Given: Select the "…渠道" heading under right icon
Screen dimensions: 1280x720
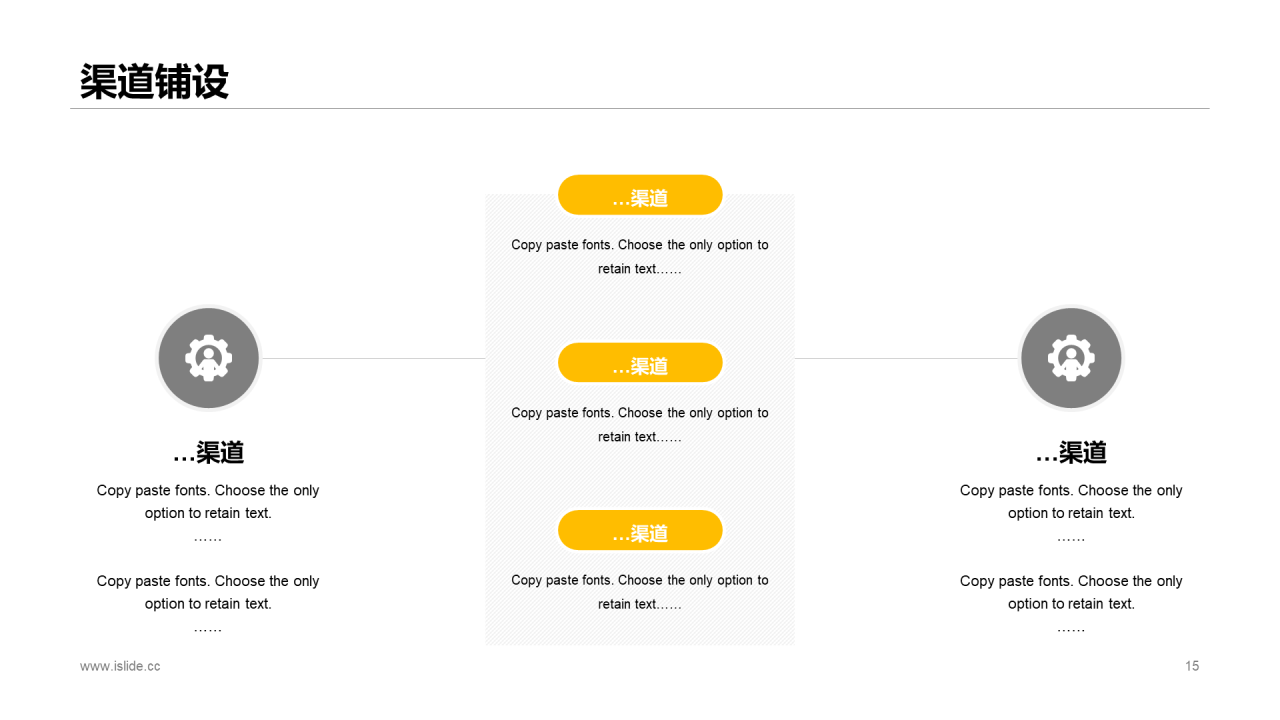Looking at the screenshot, I should click(1071, 453).
